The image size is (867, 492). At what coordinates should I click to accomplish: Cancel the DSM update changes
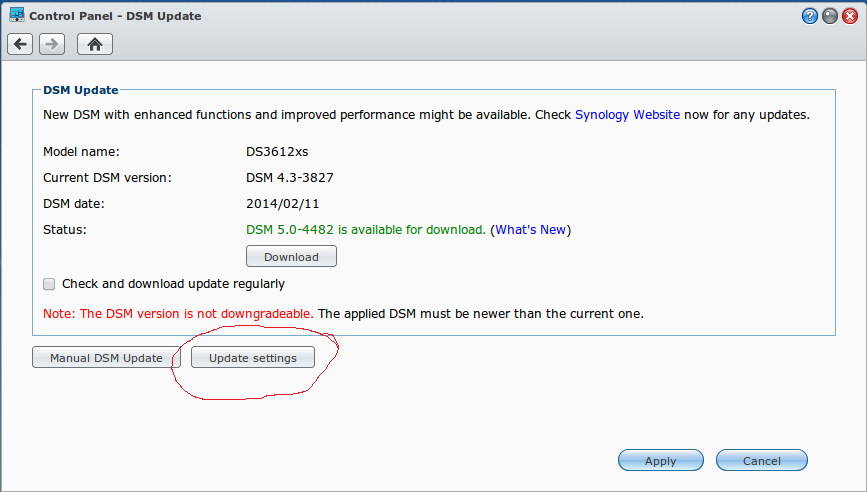(x=761, y=460)
